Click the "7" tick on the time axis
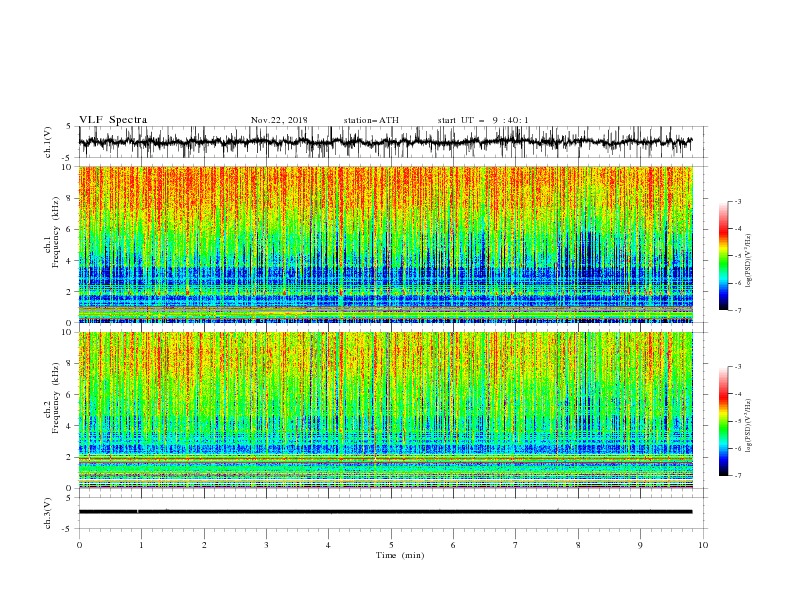The image size is (792, 612). tap(516, 545)
